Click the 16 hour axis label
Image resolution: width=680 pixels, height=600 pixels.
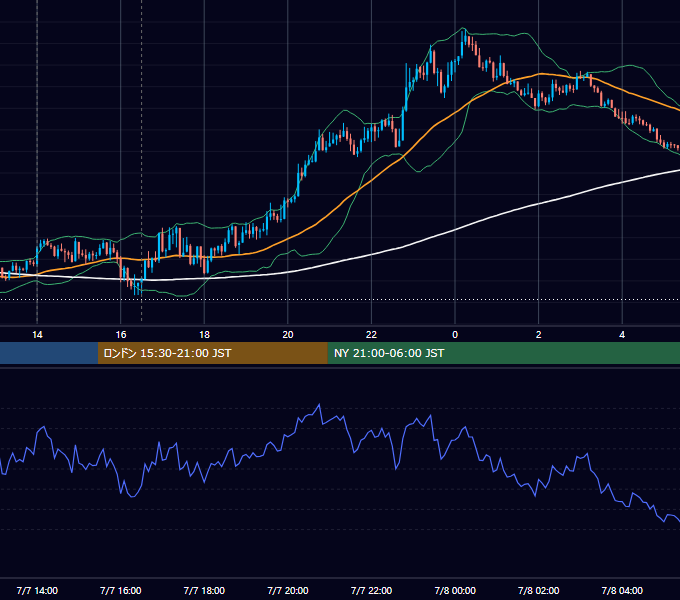[121, 335]
